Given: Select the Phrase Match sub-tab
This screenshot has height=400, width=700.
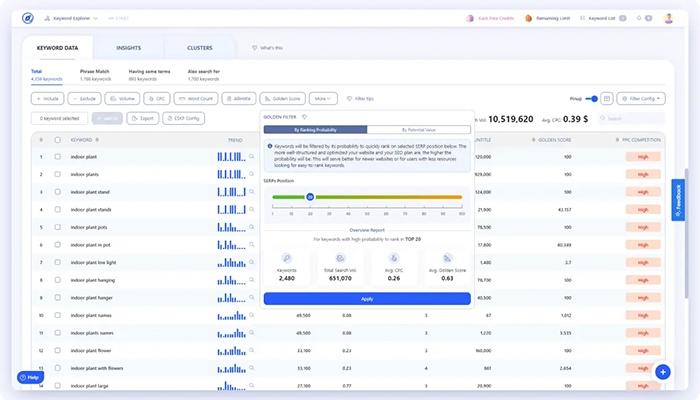Looking at the screenshot, I should tap(95, 75).
